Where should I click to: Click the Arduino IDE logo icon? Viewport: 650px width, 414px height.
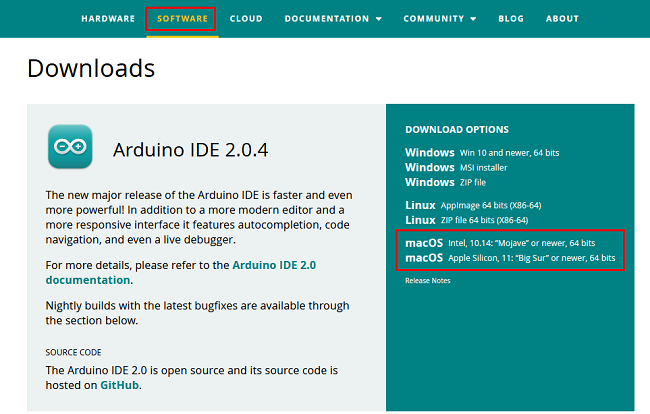pyautogui.click(x=71, y=146)
